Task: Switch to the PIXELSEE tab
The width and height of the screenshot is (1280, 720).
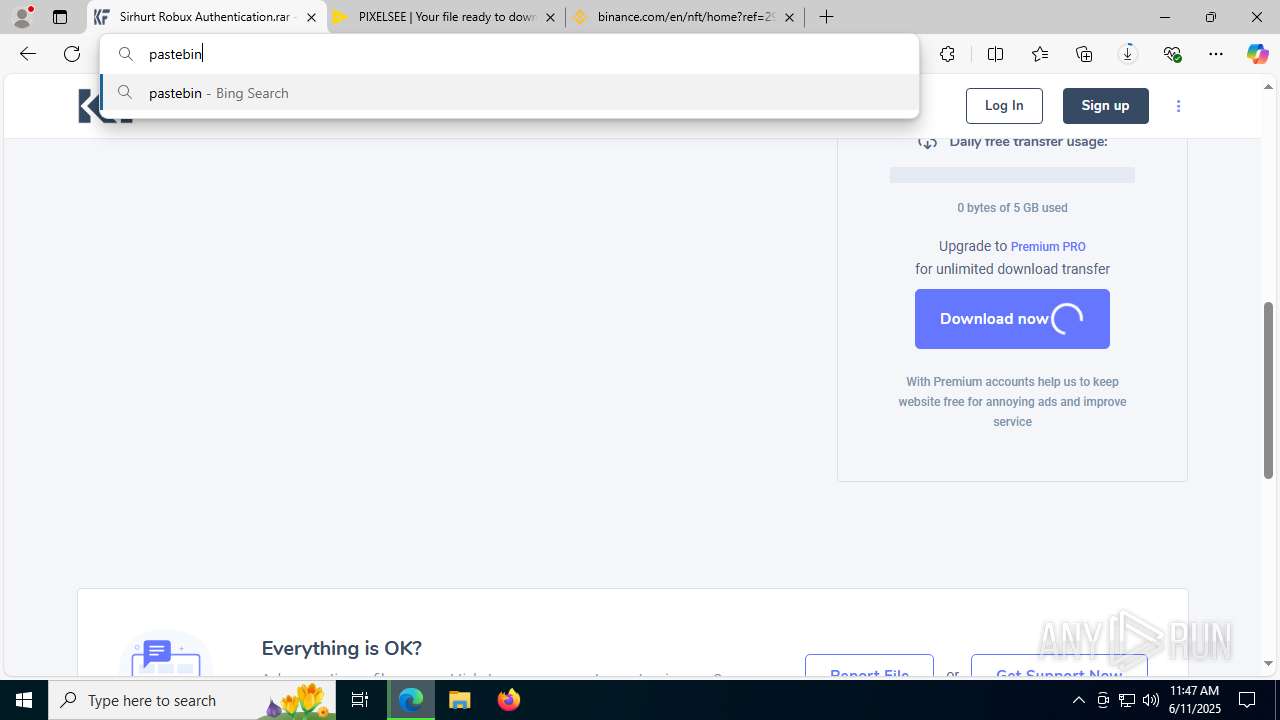Action: pyautogui.click(x=445, y=17)
